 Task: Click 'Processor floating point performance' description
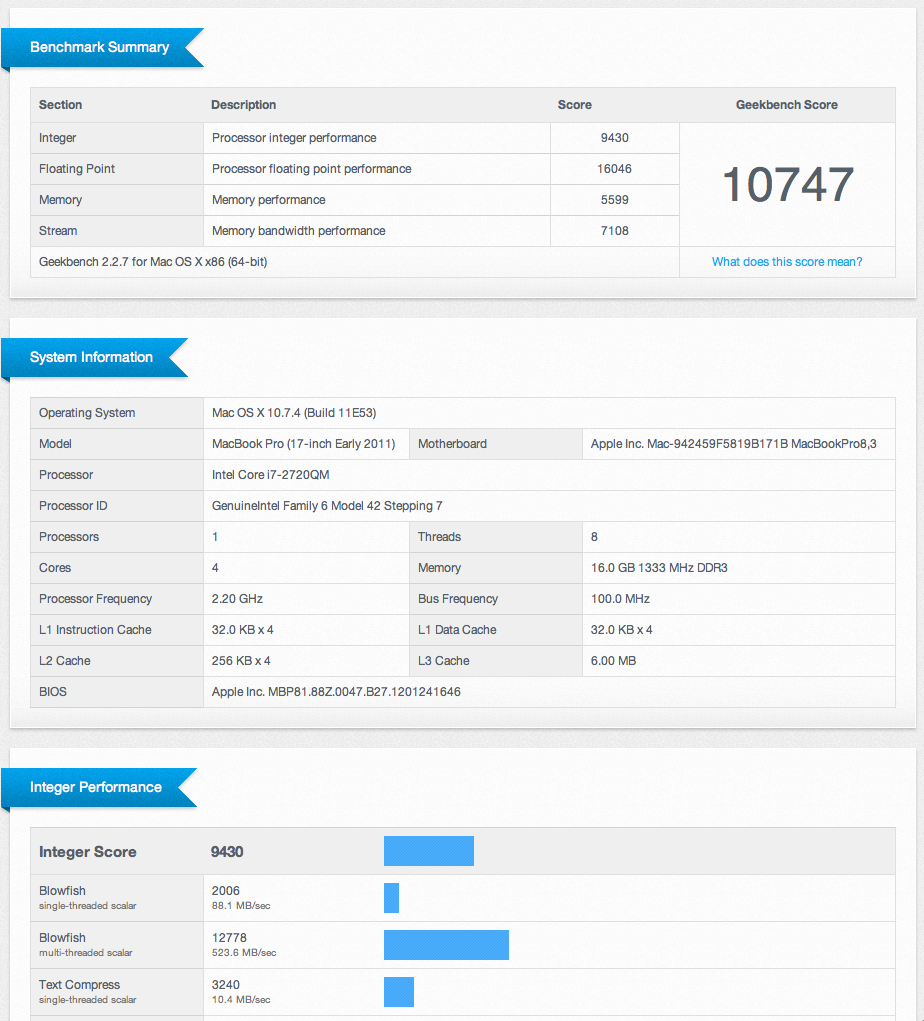pyautogui.click(x=312, y=169)
